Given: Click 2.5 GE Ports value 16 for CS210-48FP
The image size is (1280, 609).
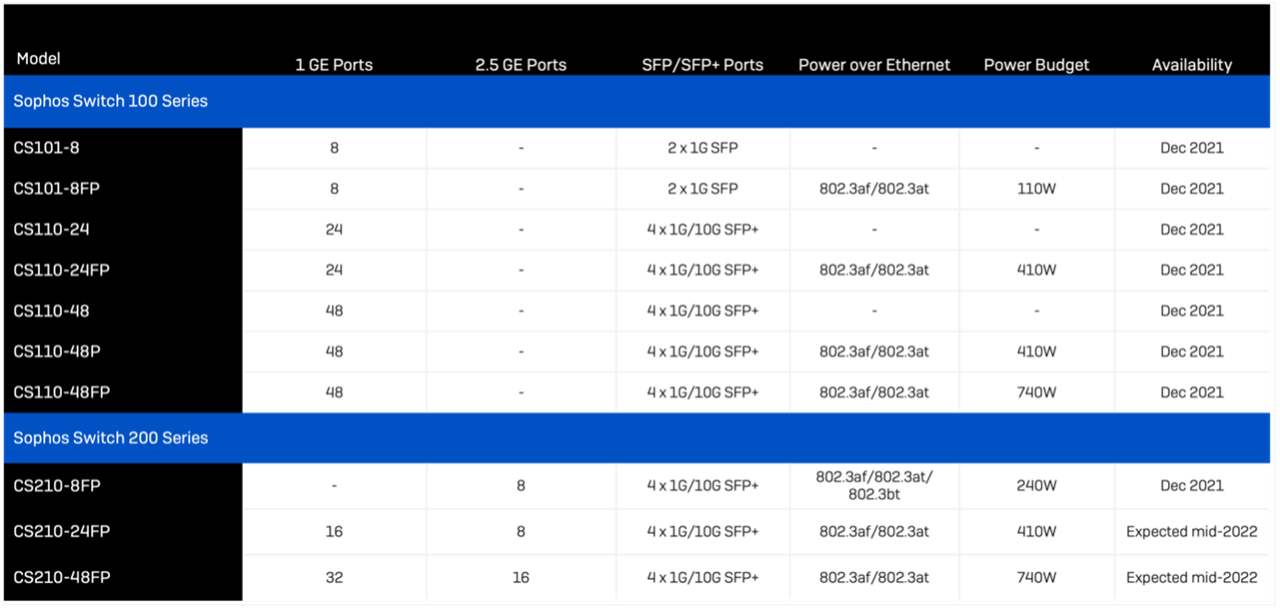Looking at the screenshot, I should pos(521,578).
